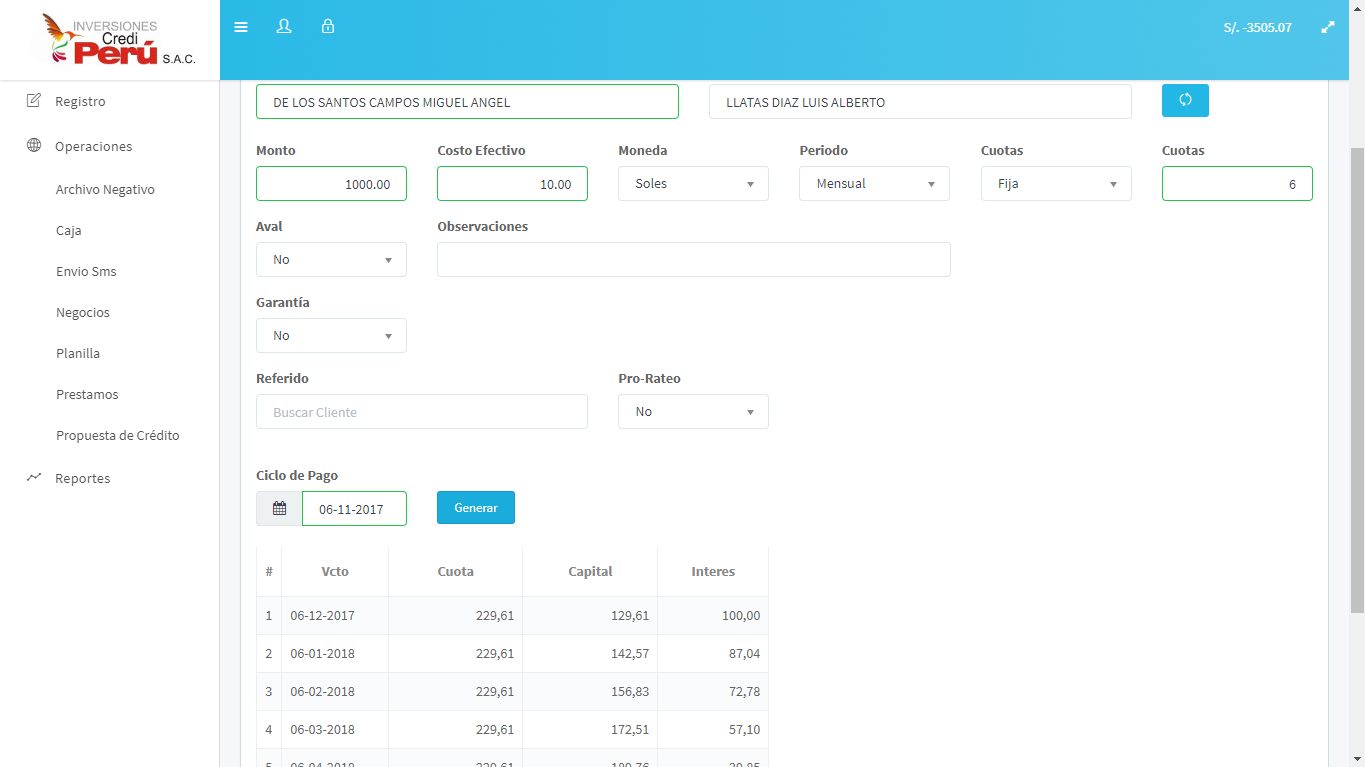Click the interest value 72,78
This screenshot has height=767, width=1365.
(x=744, y=692)
